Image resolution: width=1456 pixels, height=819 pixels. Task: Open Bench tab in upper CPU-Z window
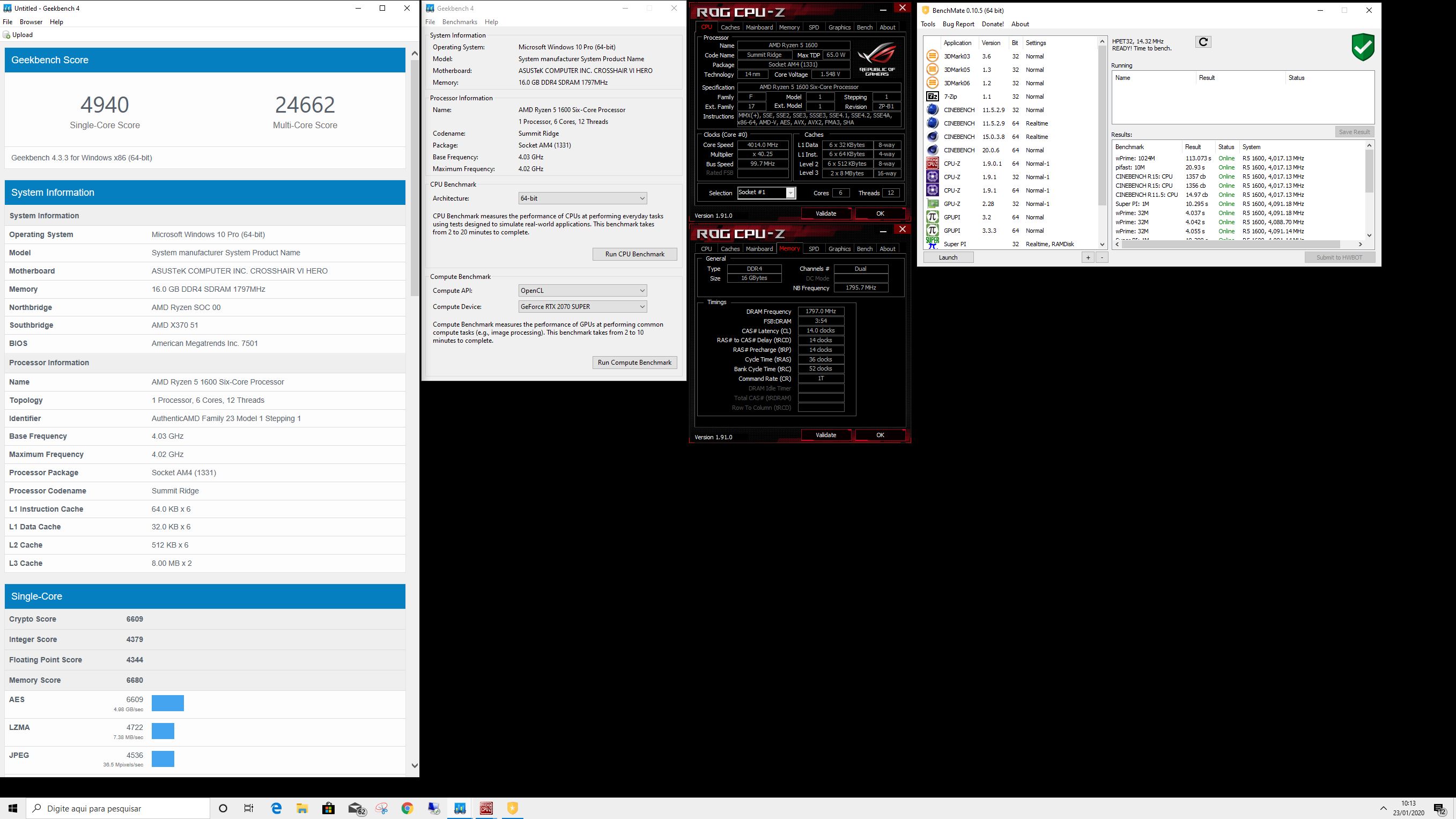[x=864, y=27]
